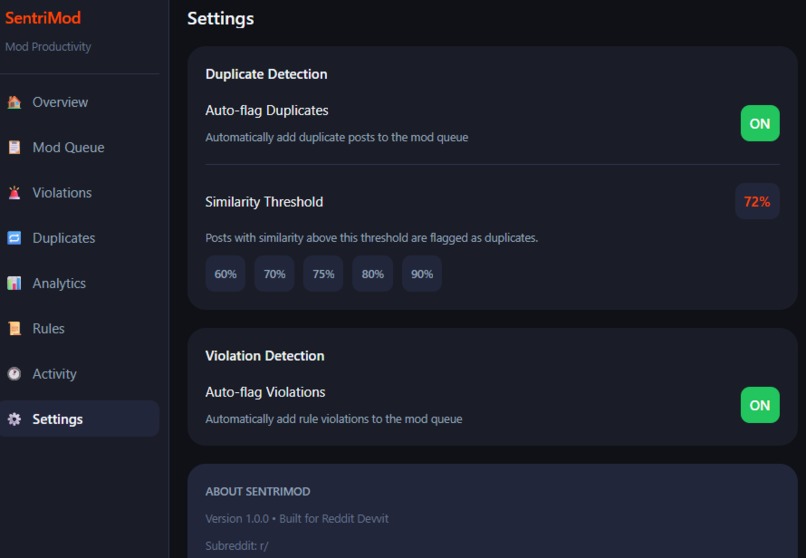Click the Version 1.0.0 text line
Image resolution: width=806 pixels, height=558 pixels.
click(297, 518)
